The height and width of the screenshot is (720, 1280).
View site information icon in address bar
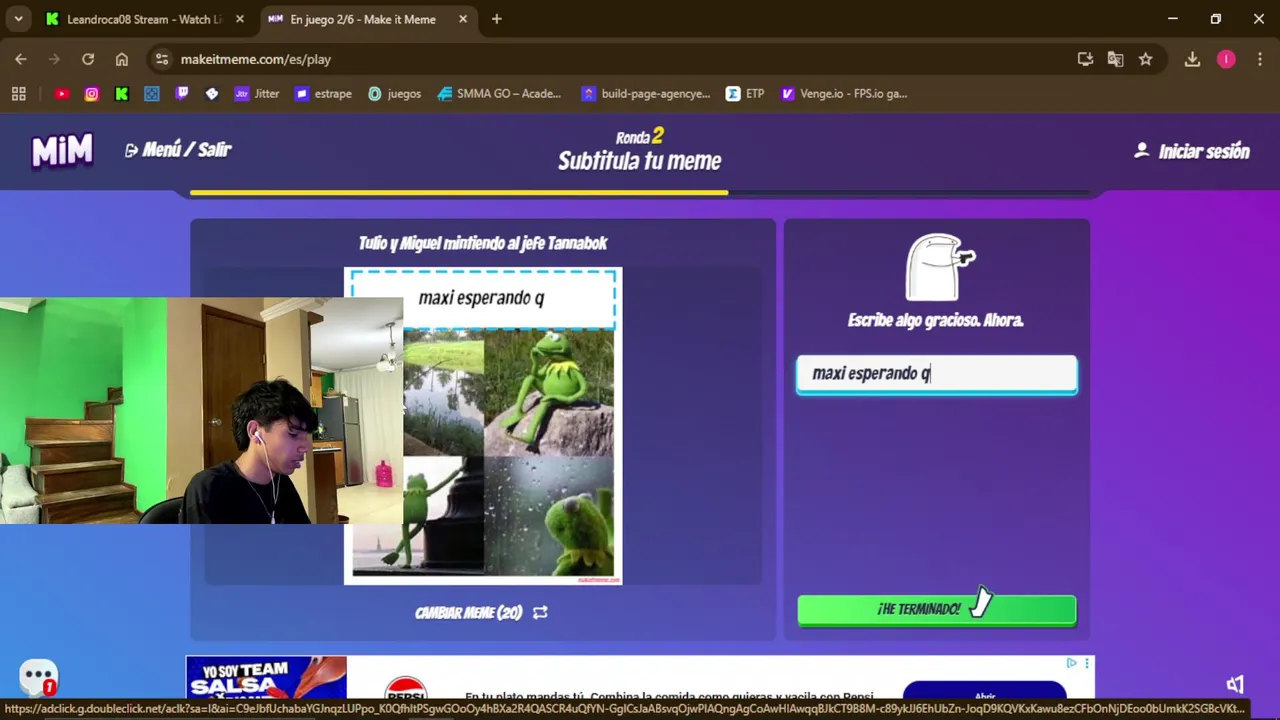[163, 59]
